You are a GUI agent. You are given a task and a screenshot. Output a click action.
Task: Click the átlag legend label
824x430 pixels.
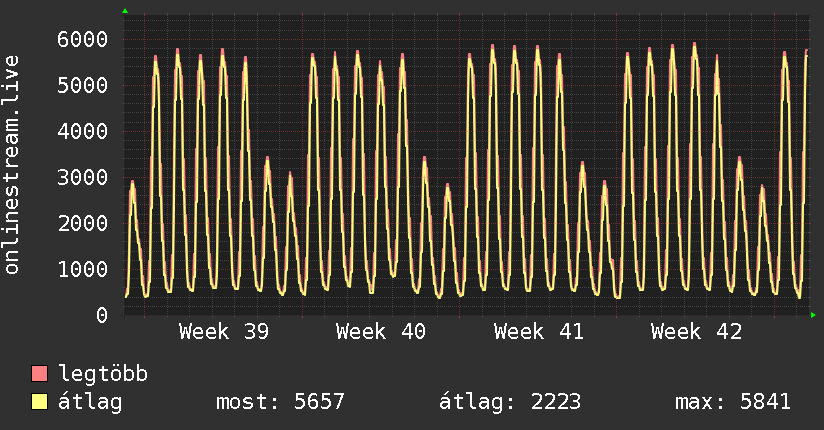coord(90,402)
